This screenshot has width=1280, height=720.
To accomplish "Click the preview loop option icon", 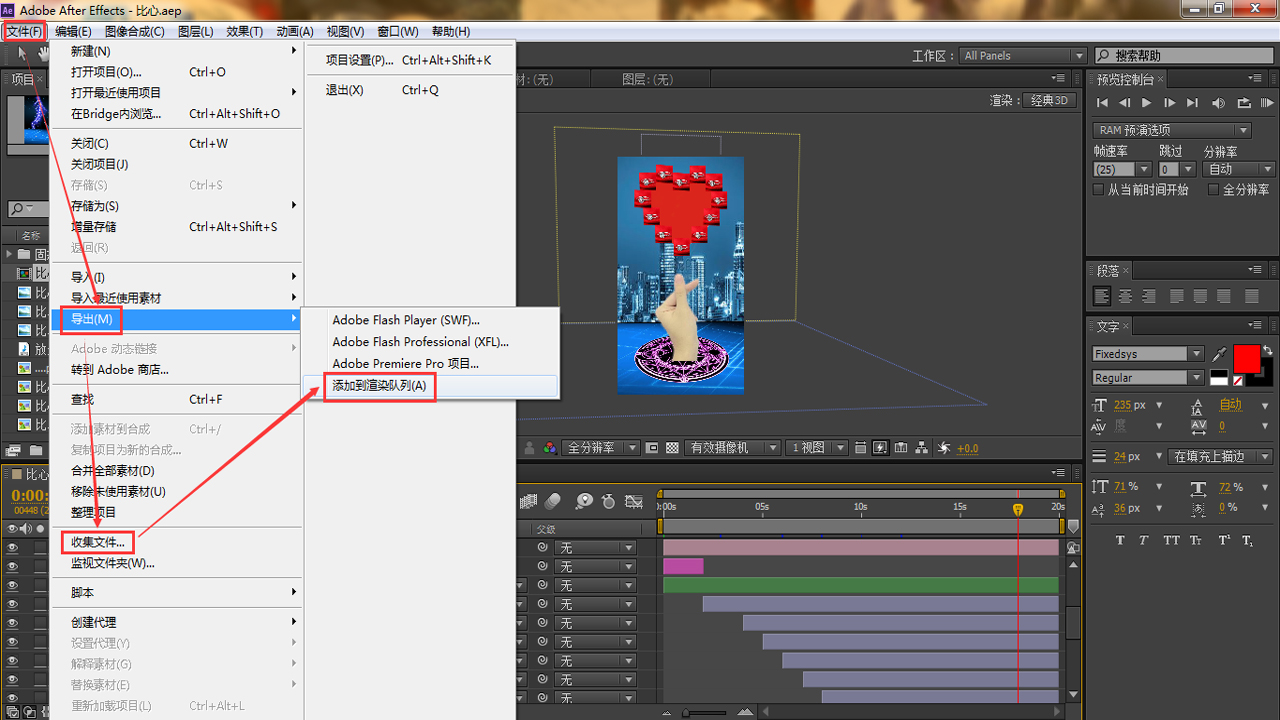I will pos(1244,103).
